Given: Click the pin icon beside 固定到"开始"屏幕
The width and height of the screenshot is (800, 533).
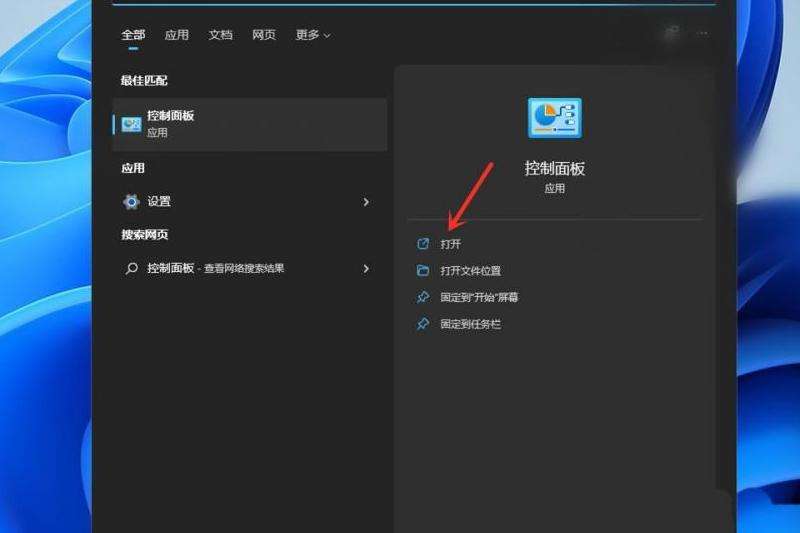Looking at the screenshot, I should pos(423,297).
